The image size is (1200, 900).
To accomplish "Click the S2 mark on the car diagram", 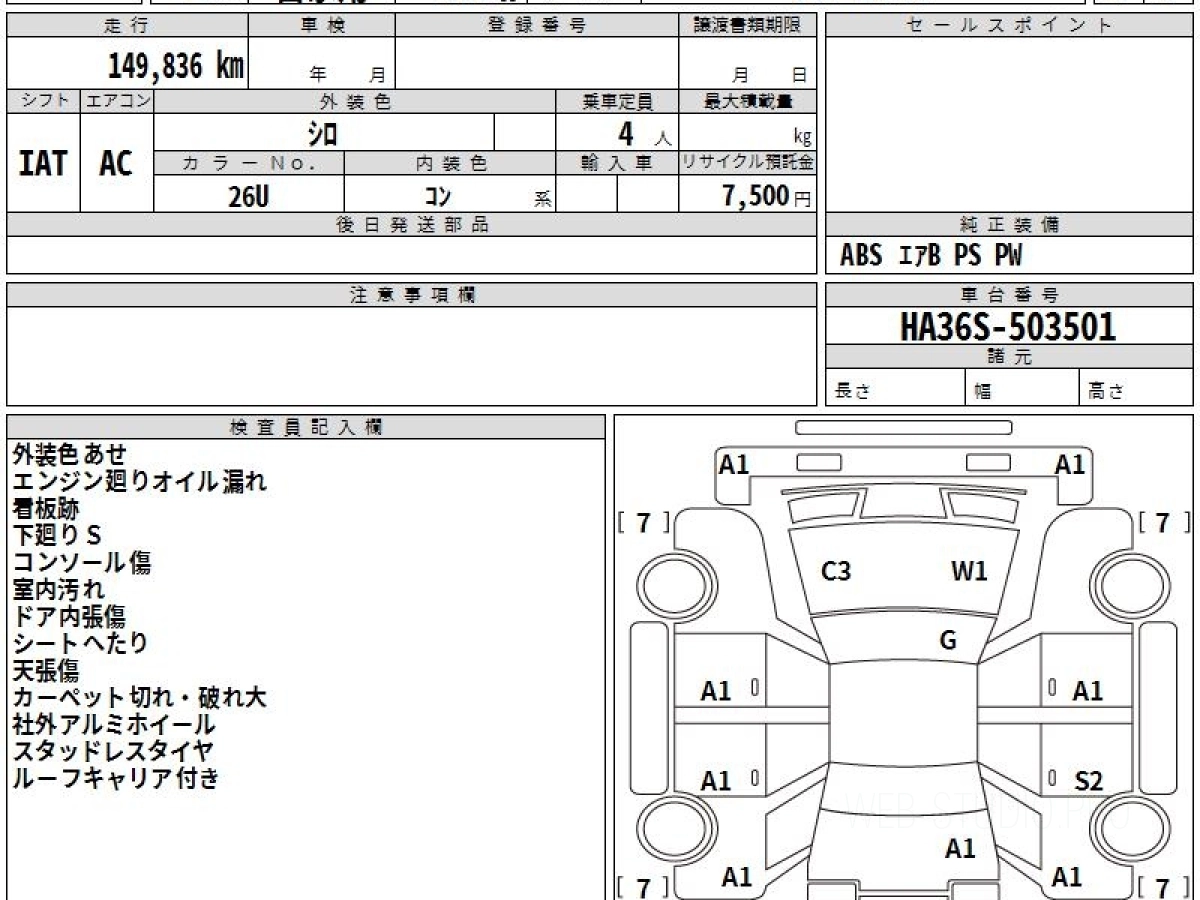I will pyautogui.click(x=1088, y=781).
